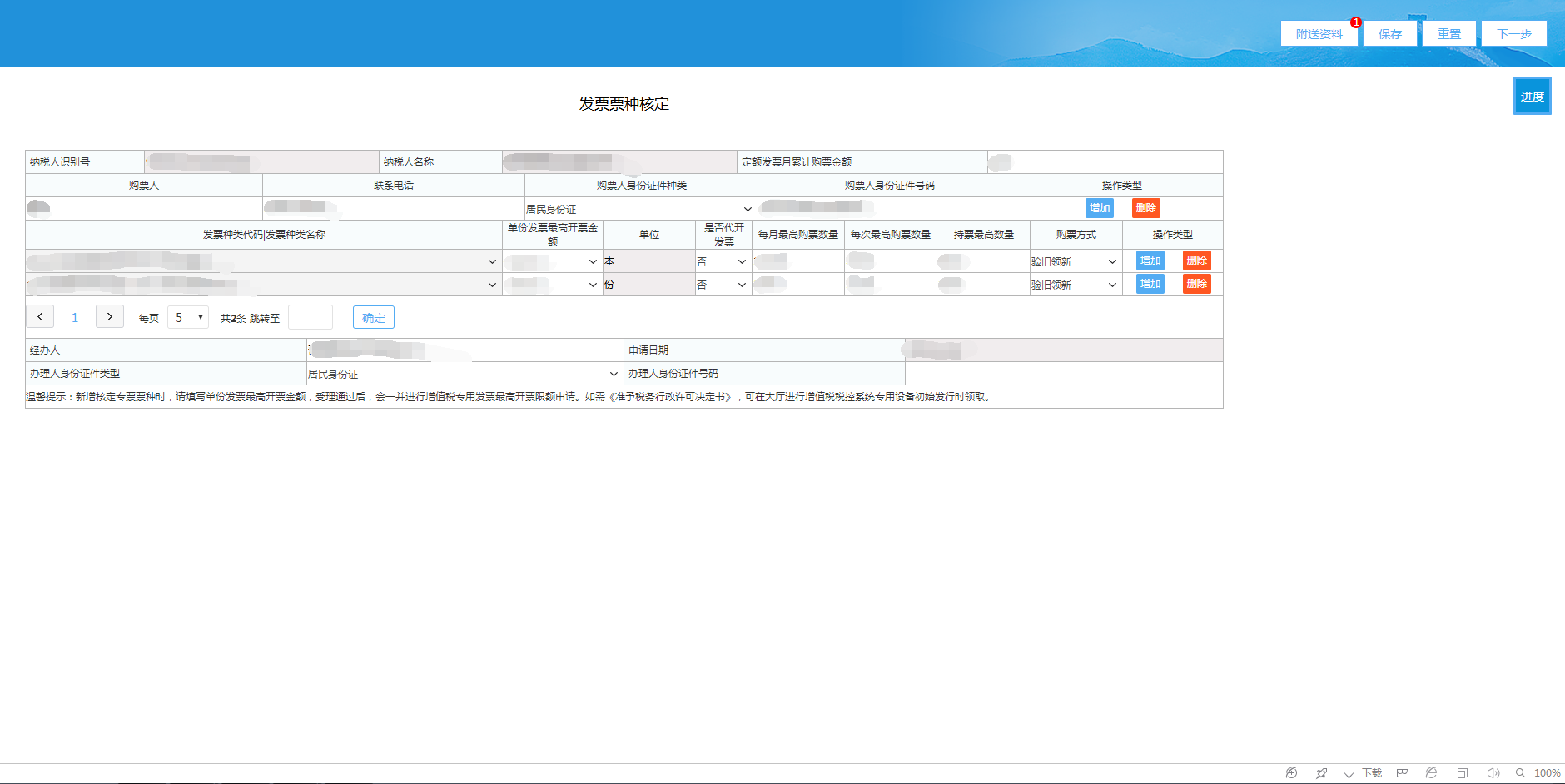Expand 是否代开发票 dropdown in 份 row
The width and height of the screenshot is (1565, 784).
723,285
